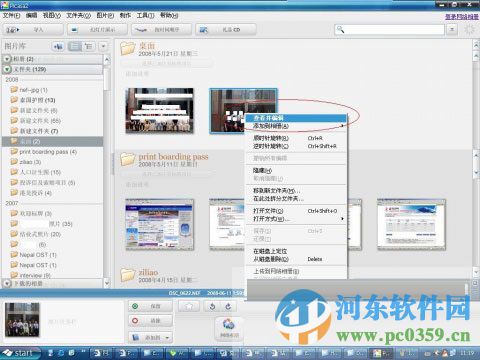Open the File menu
This screenshot has width=480, height=360.
[x=11, y=15]
